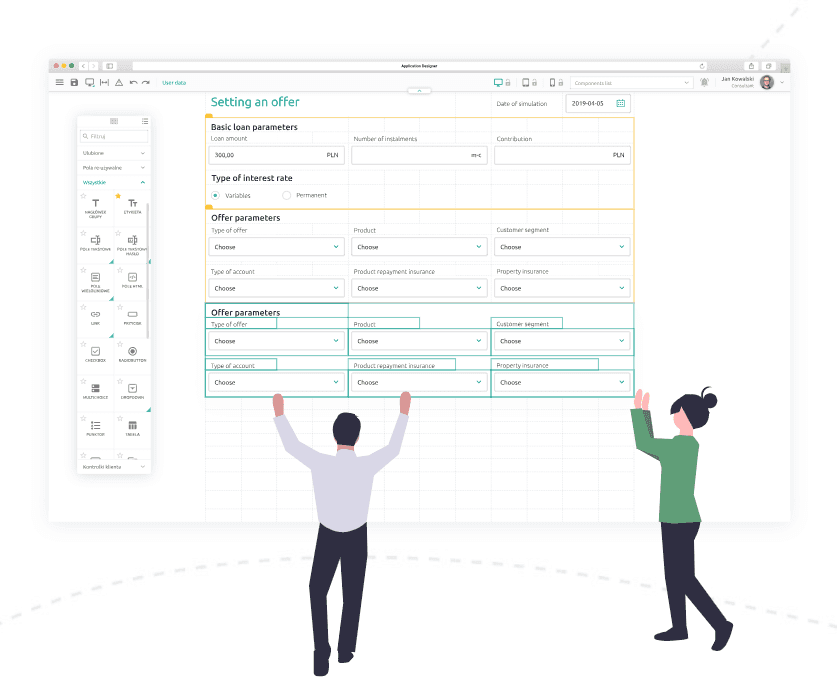Pick the Checkbox component
Screen dimensions: 837x678
click(x=96, y=354)
